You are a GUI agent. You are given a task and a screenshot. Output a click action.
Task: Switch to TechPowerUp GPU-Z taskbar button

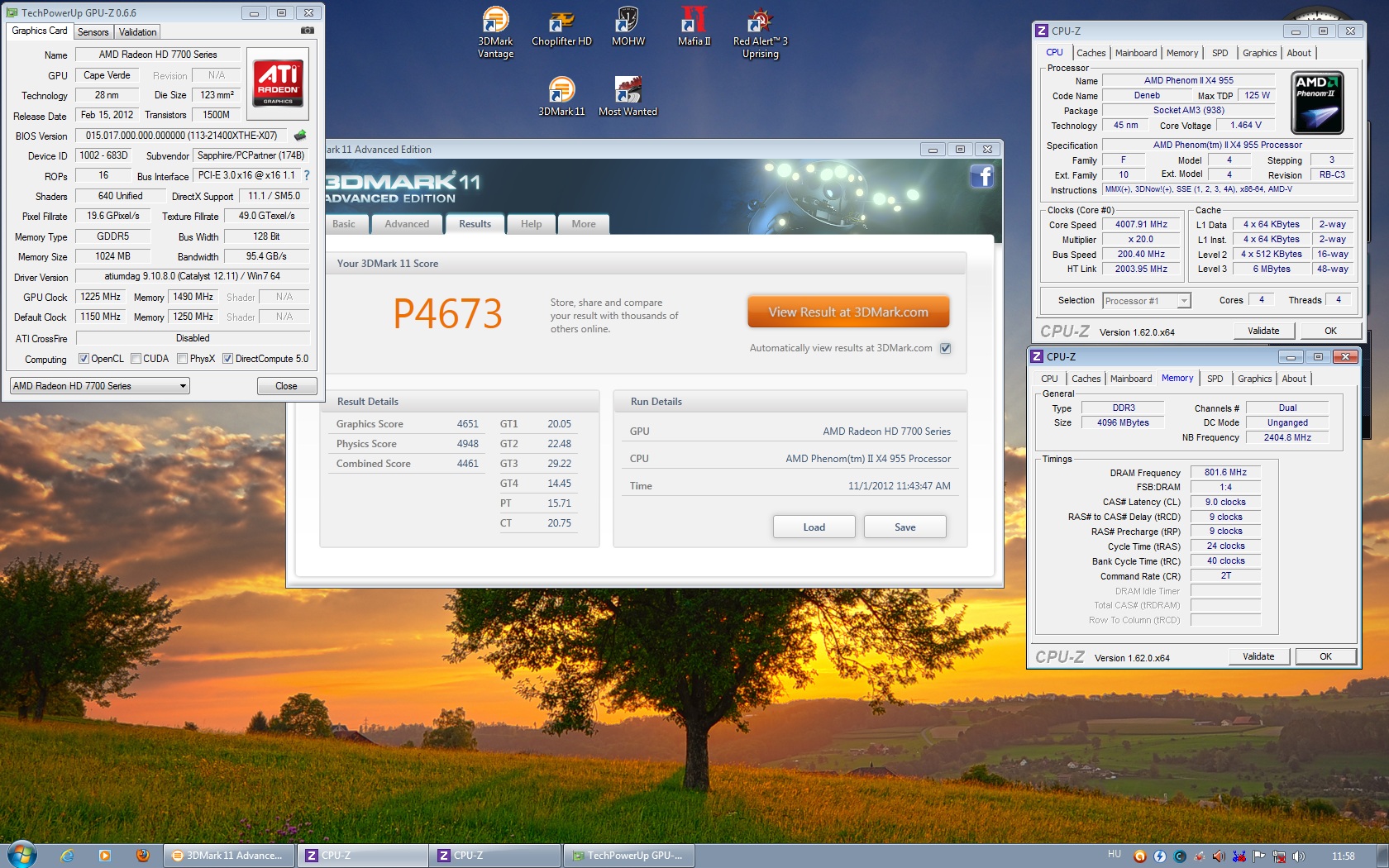pos(629,856)
